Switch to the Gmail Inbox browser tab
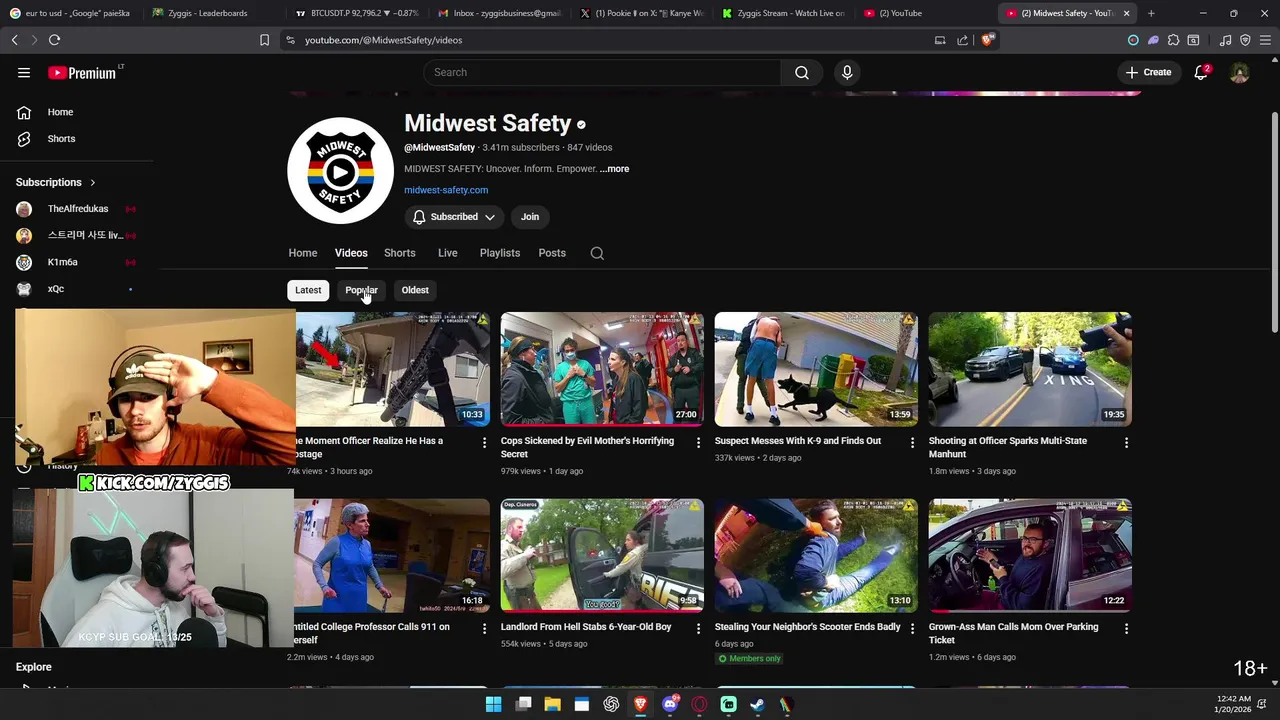This screenshot has height=720, width=1280. tap(500, 13)
